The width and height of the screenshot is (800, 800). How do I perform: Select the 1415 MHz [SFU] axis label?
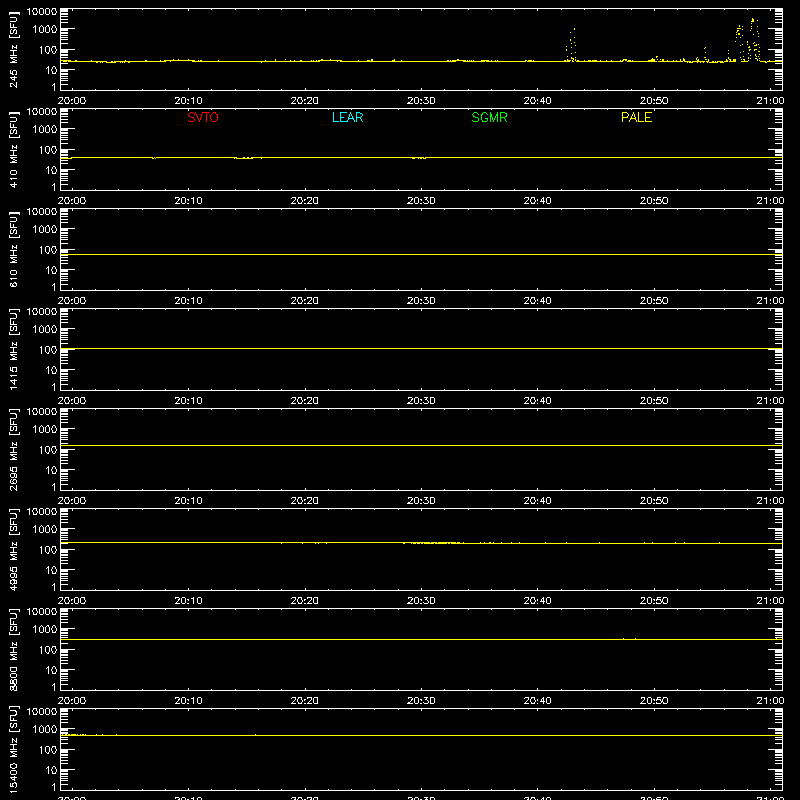click(13, 349)
